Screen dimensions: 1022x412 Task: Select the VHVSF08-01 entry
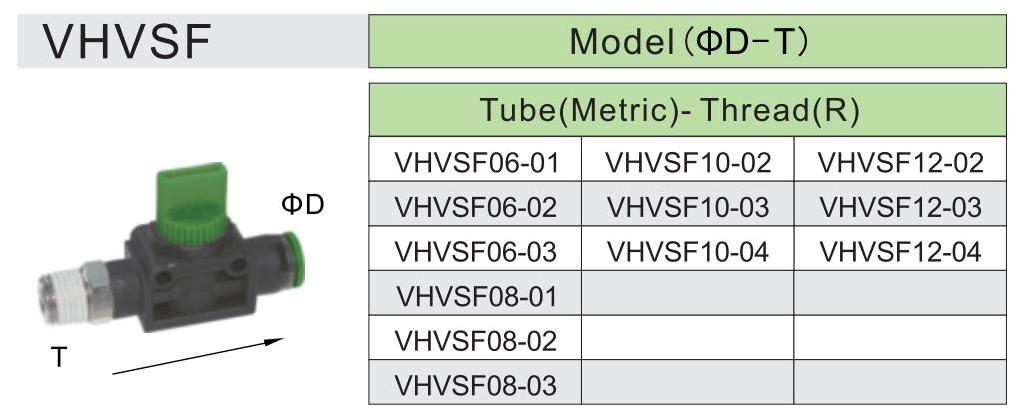click(x=475, y=296)
